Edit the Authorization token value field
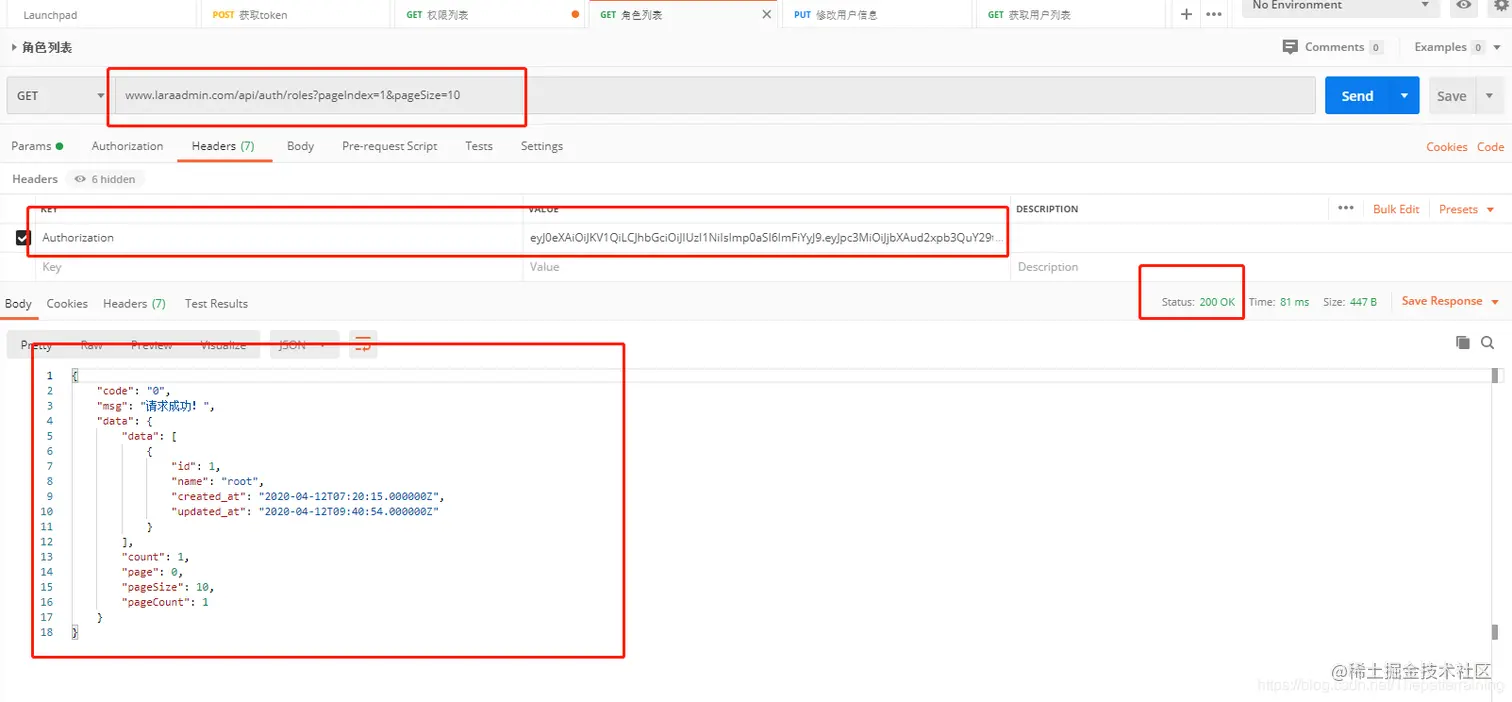This screenshot has height=702, width=1512. point(766,238)
